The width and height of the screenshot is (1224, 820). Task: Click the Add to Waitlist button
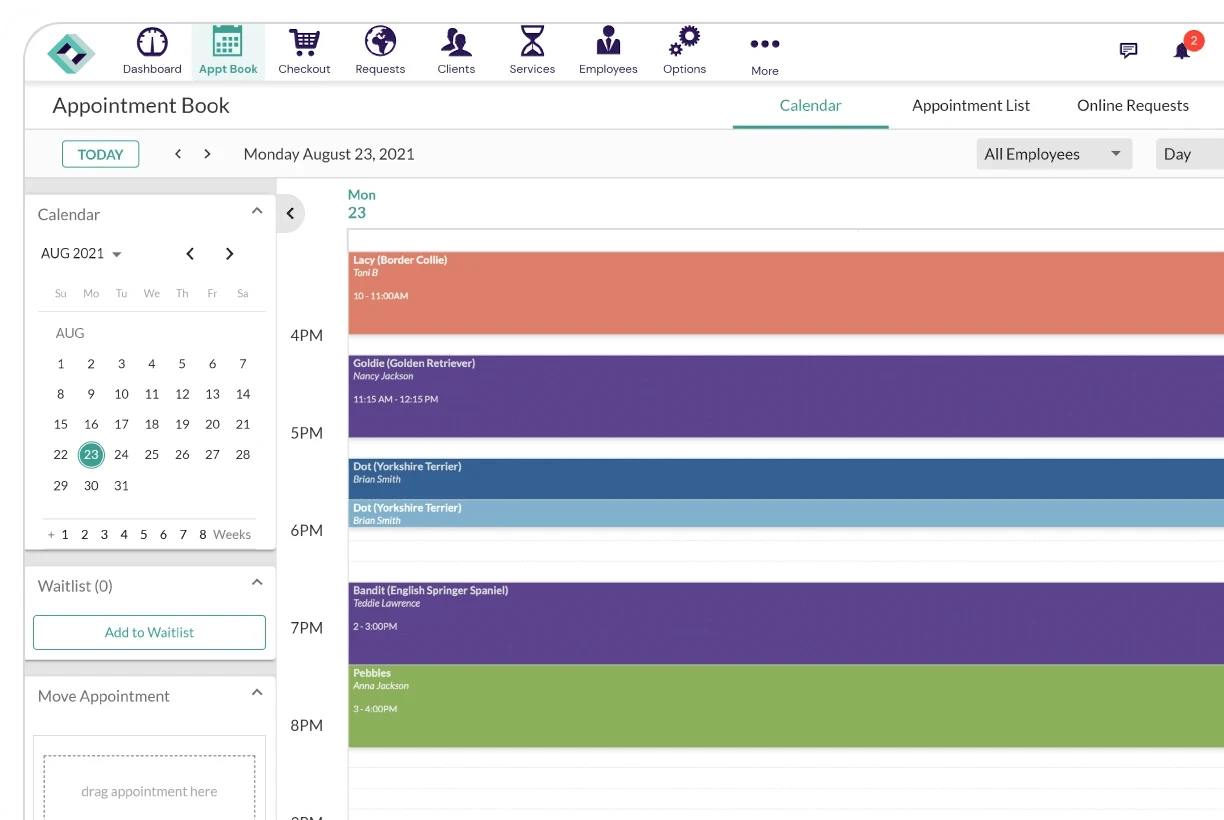[149, 632]
